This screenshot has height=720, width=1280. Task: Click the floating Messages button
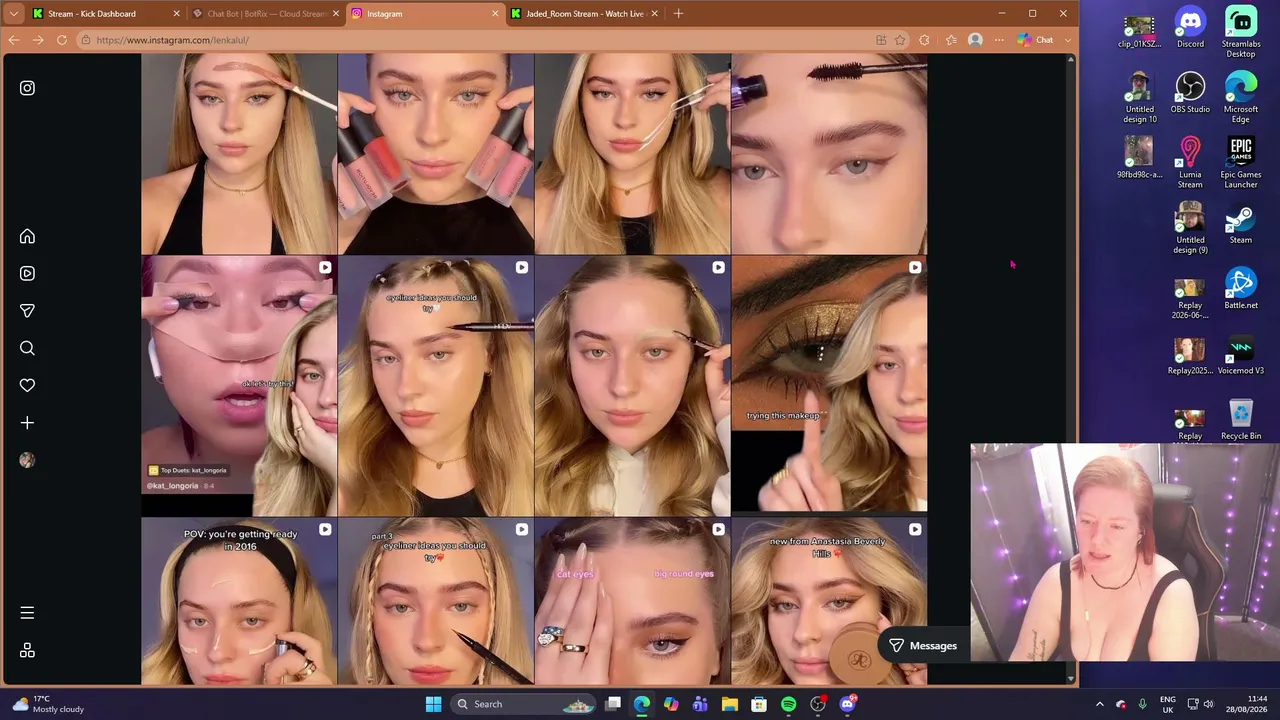[923, 646]
